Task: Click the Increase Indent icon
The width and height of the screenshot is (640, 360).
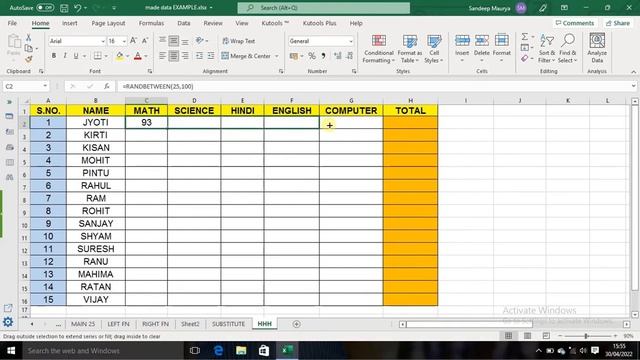Action: tap(211, 56)
